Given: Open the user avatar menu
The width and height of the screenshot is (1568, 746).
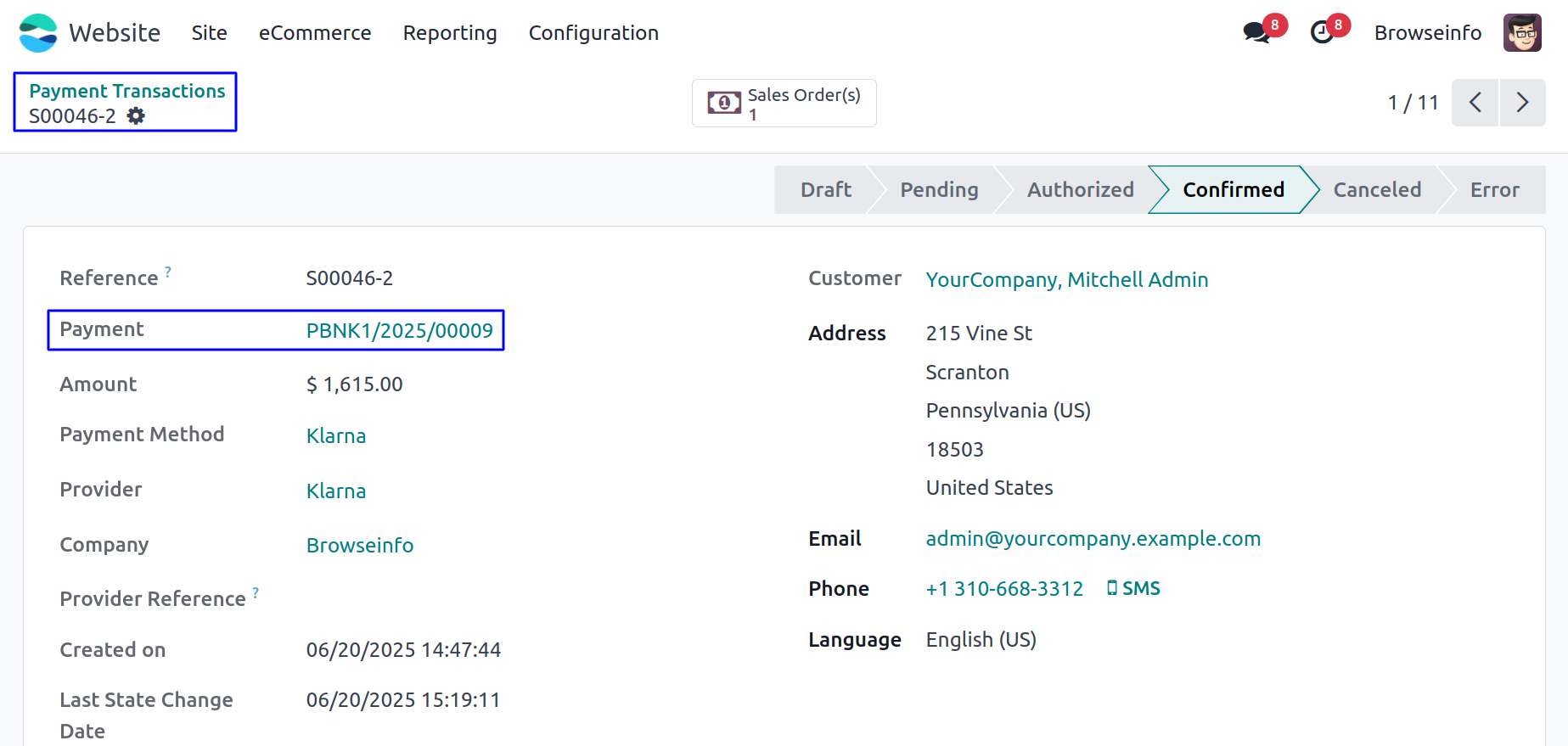Looking at the screenshot, I should [1522, 33].
